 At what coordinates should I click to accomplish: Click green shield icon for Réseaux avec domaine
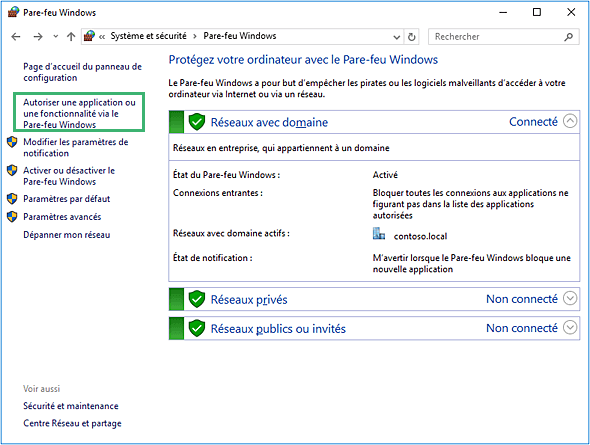(196, 122)
